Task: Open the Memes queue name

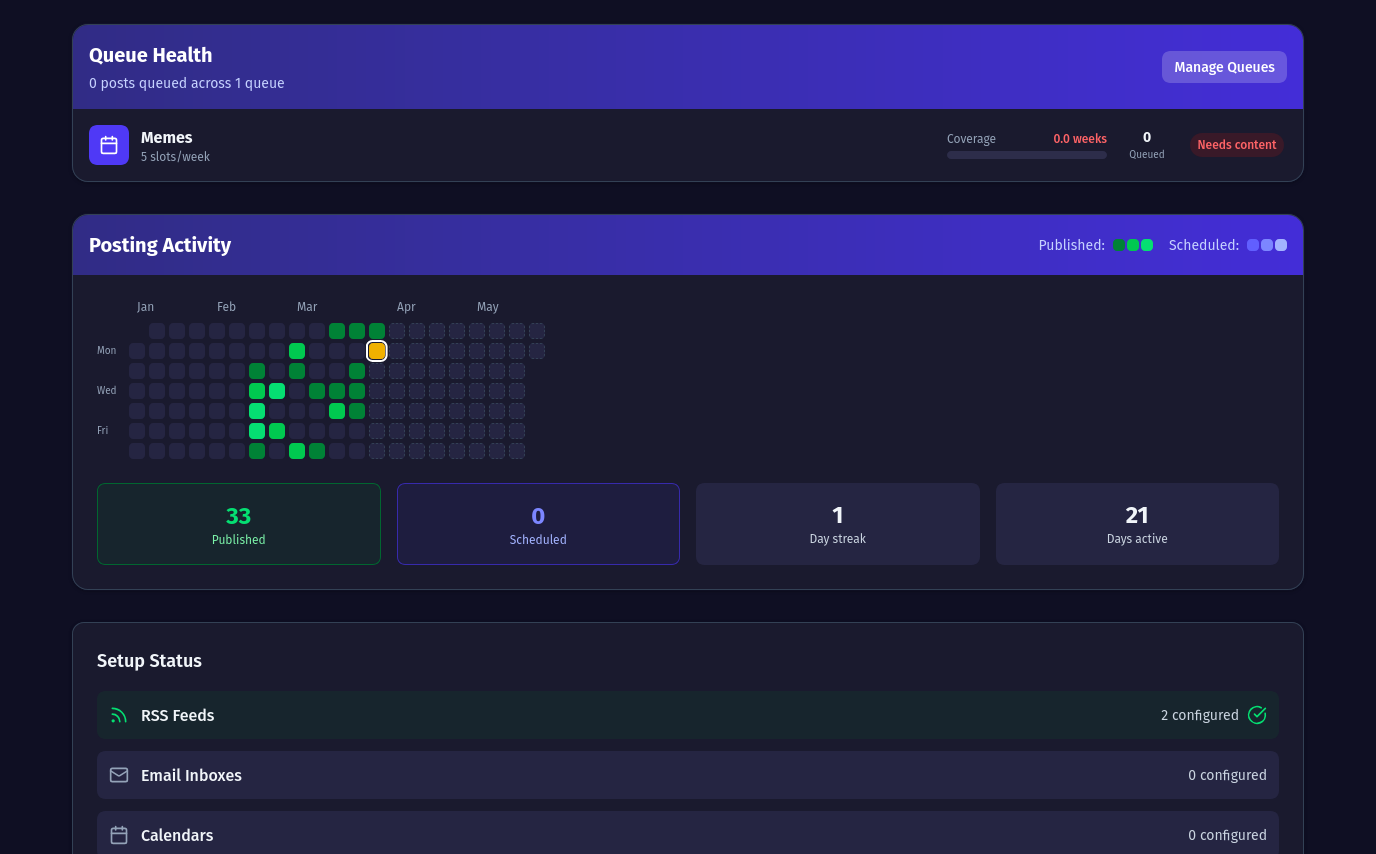Action: 166,137
